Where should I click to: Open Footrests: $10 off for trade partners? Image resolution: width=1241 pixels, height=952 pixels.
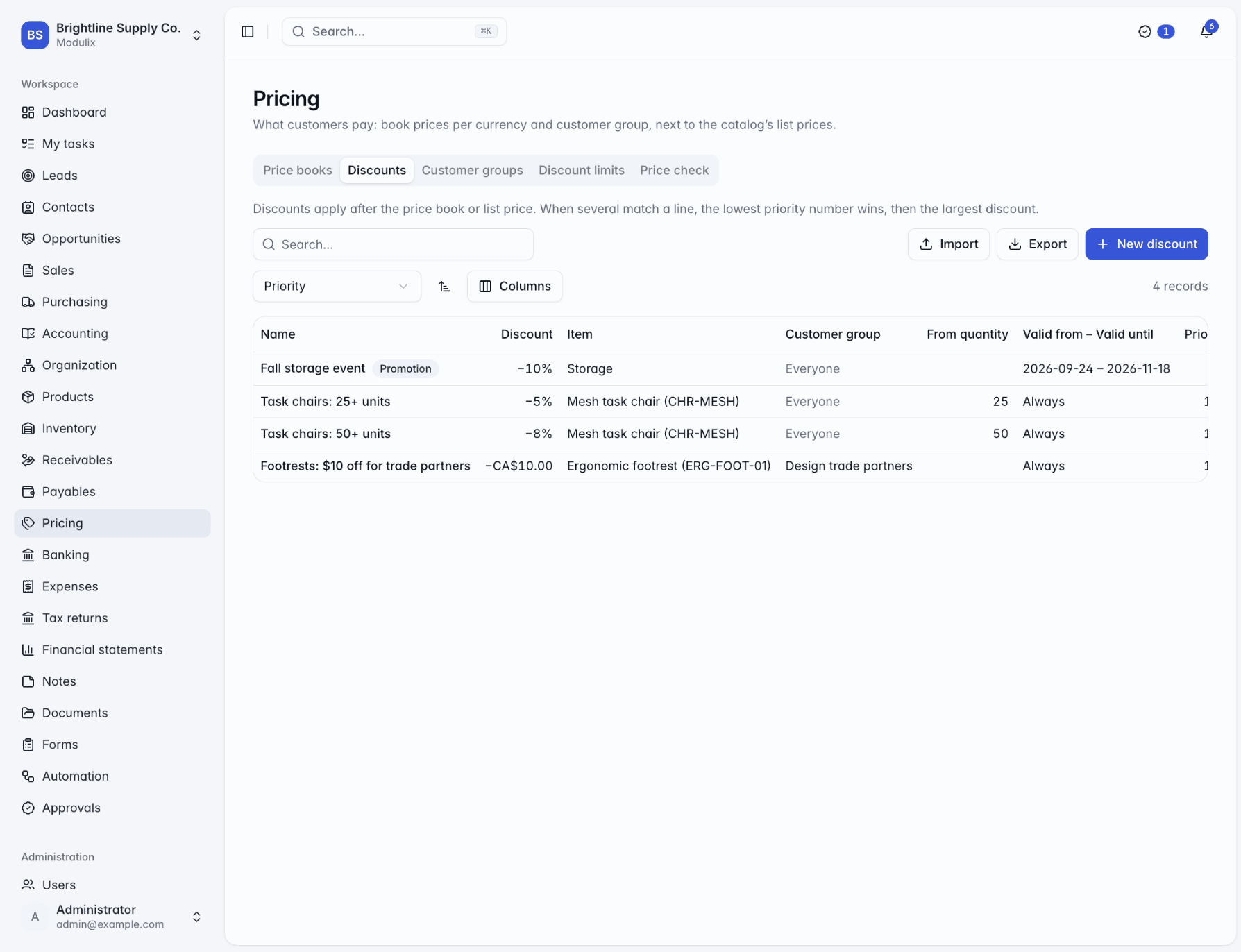pos(730,466)
